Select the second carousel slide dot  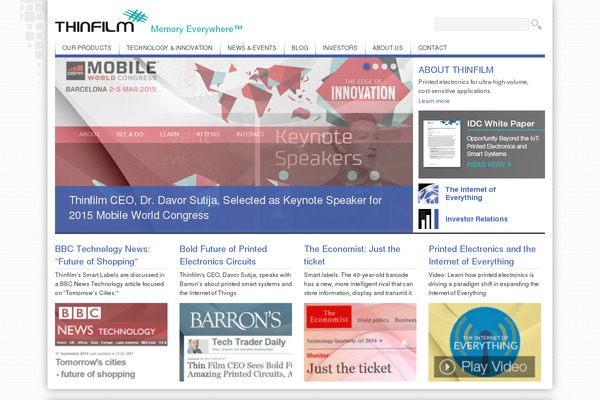[x=376, y=67]
